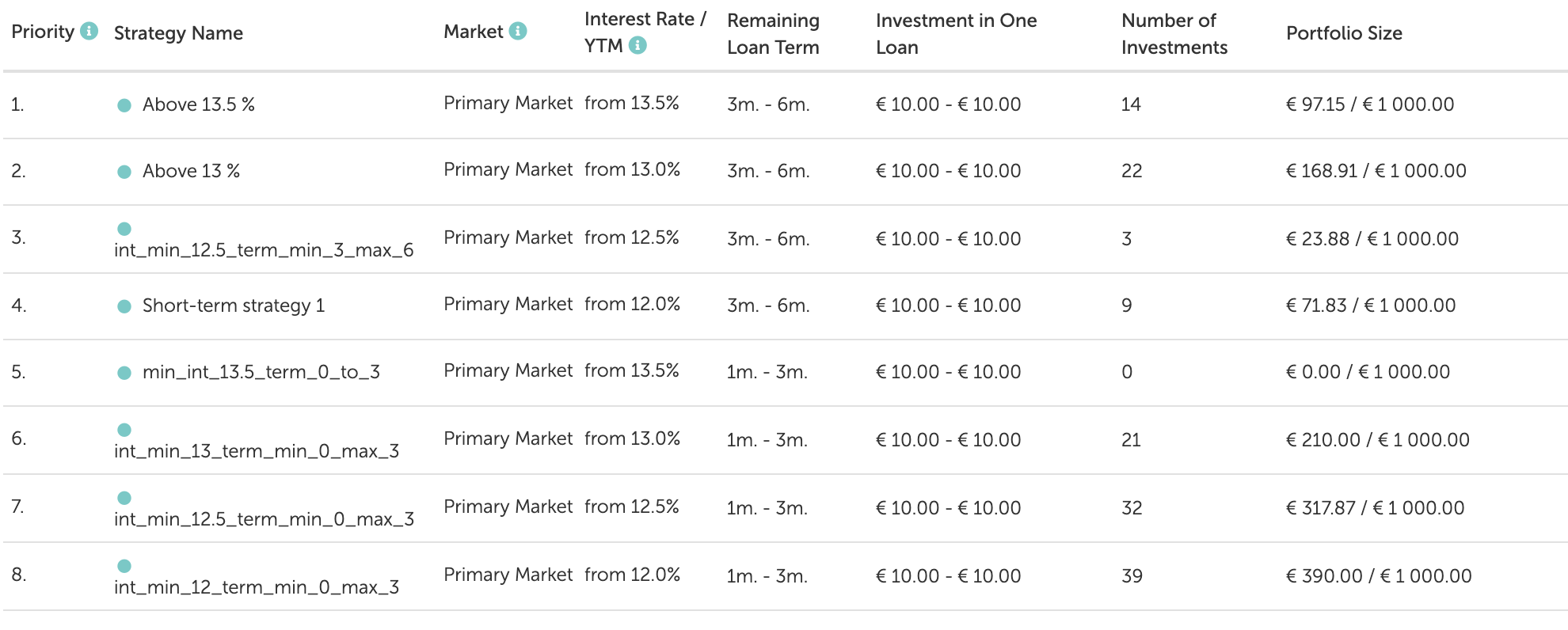1568x630 pixels.
Task: Click status dot above int_min_12_term_min_0_max_3
Action: click(x=124, y=566)
